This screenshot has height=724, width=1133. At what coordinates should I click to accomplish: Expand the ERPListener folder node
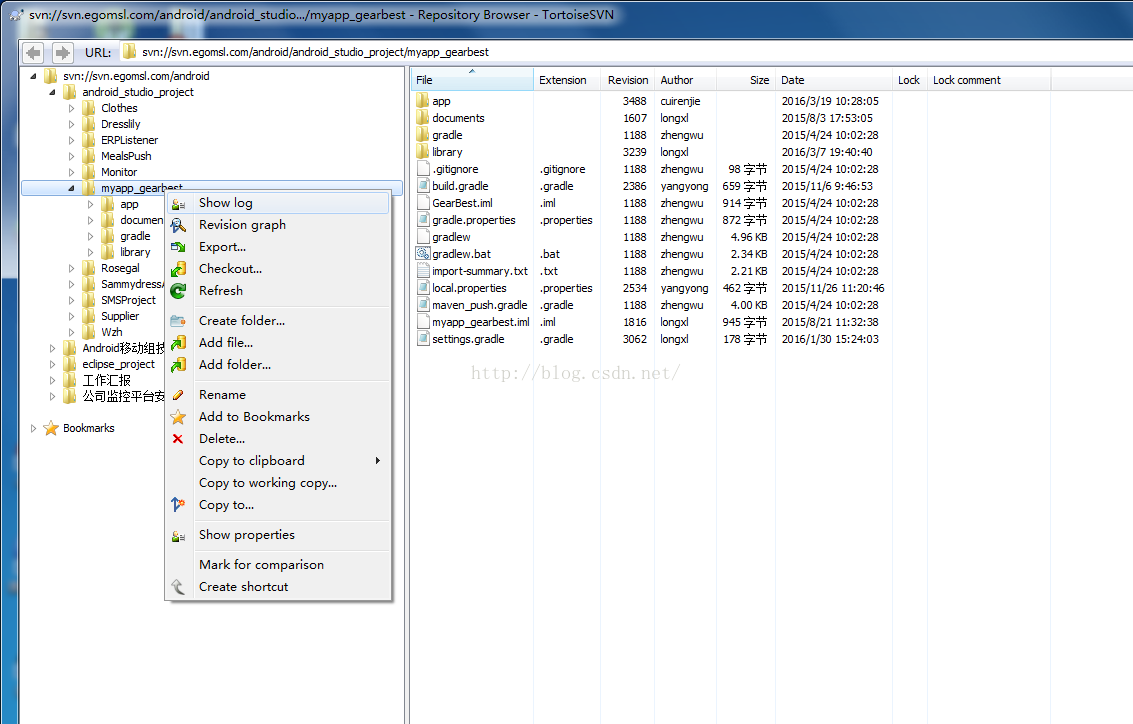(72, 140)
